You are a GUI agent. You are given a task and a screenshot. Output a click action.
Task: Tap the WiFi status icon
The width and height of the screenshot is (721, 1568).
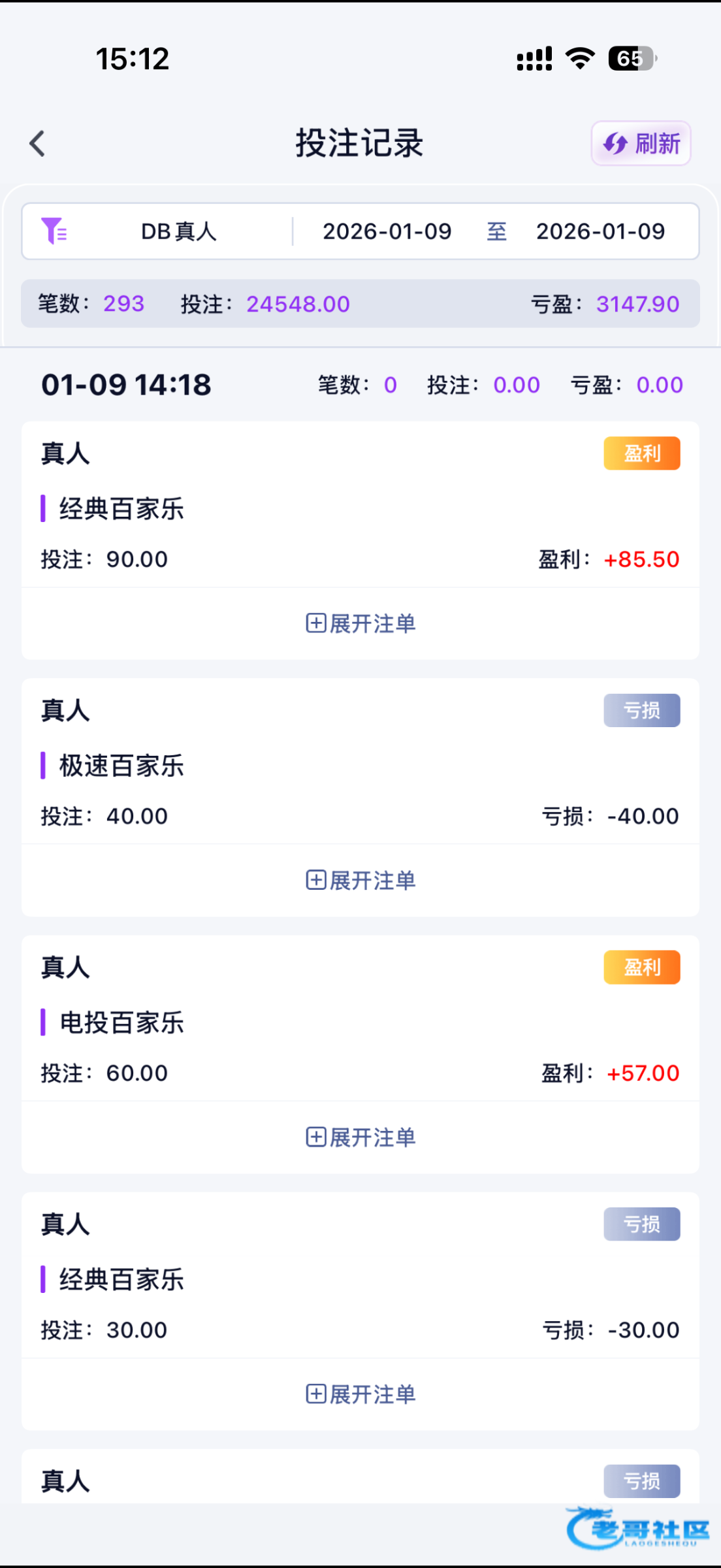tap(580, 59)
